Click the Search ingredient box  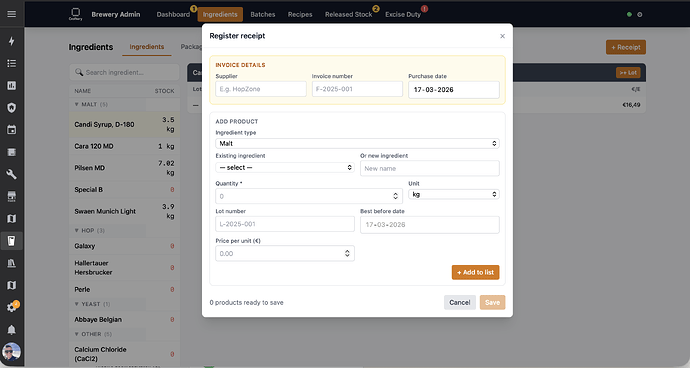pyautogui.click(x=125, y=72)
